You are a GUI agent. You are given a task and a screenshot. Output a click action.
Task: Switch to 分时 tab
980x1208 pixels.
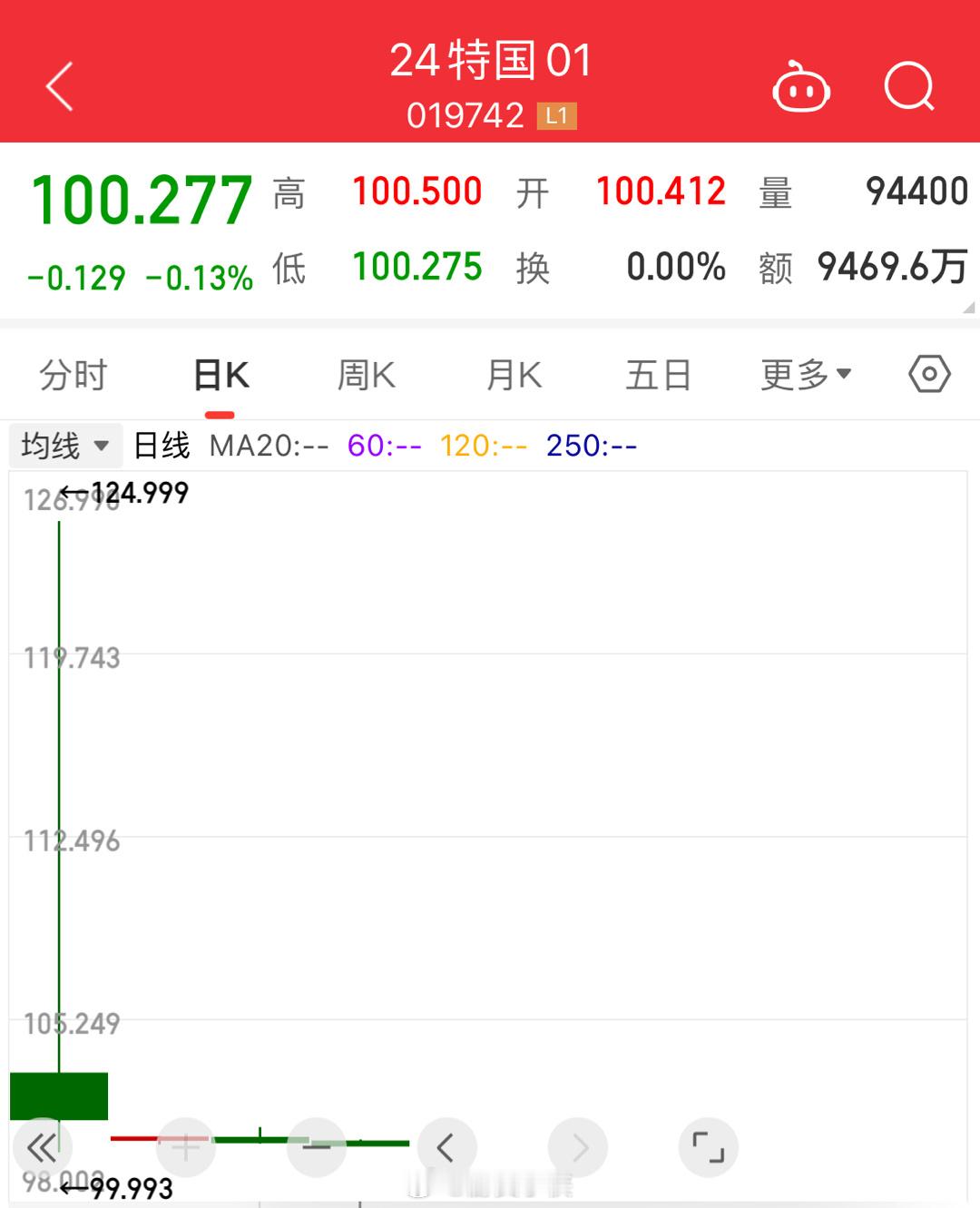pos(73,374)
